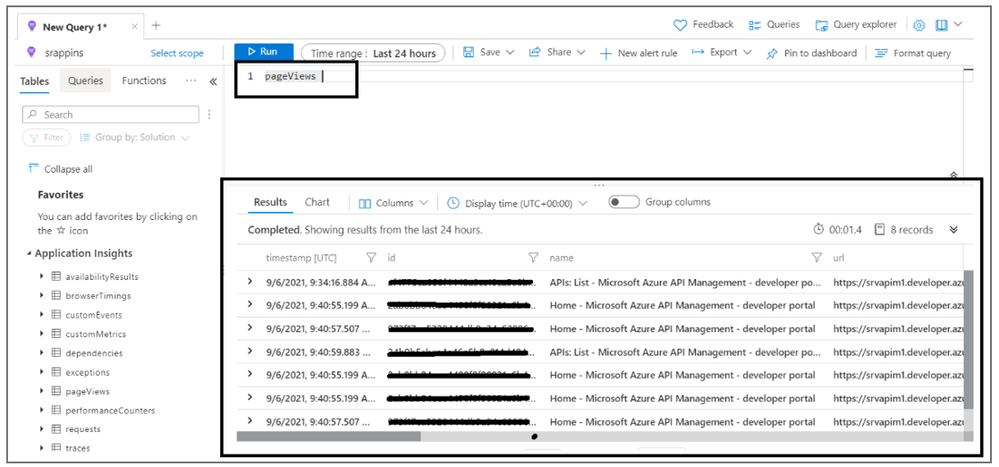Open settings gear icon
This screenshot has width=999, height=467.
(919, 25)
